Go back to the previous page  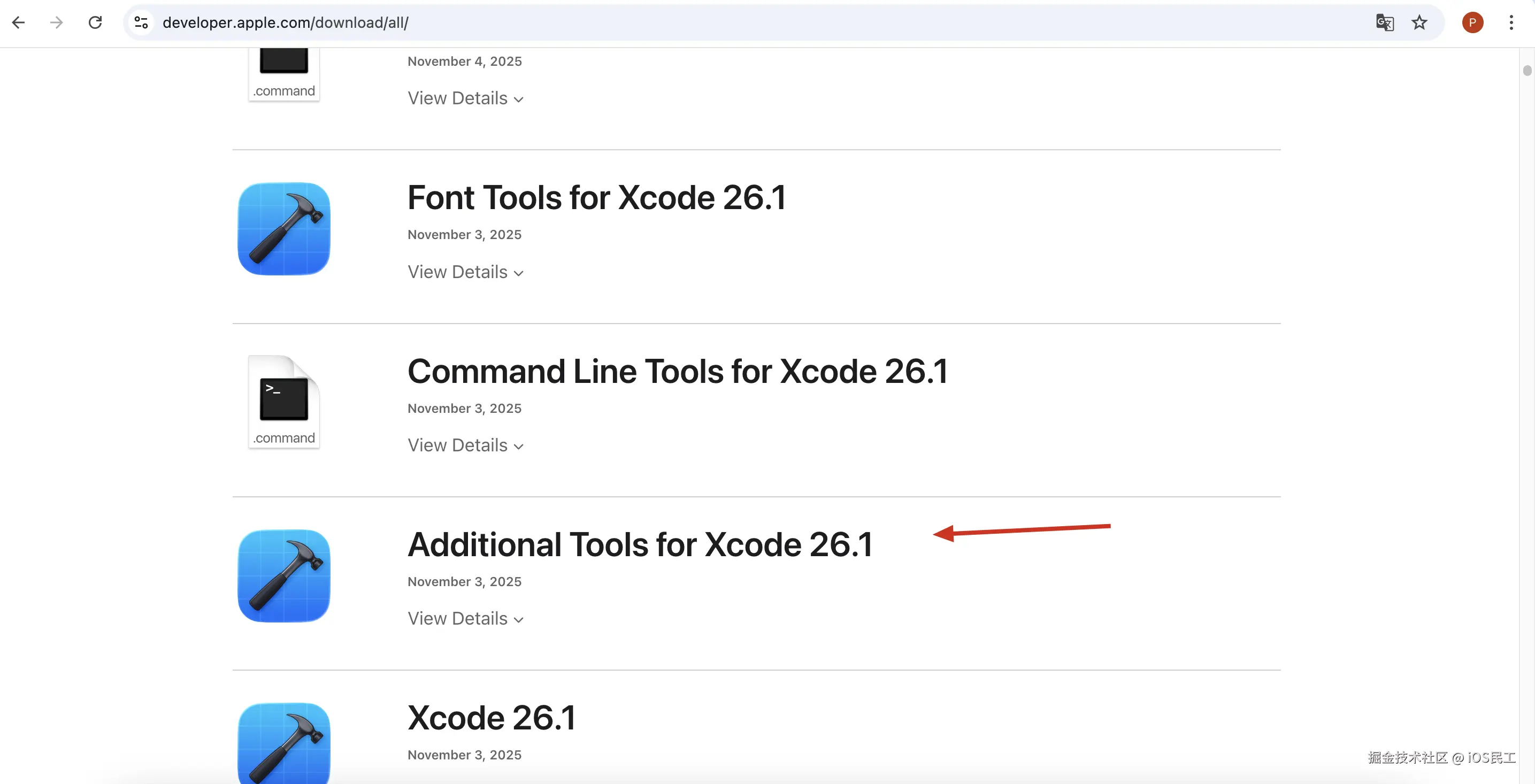coord(19,22)
